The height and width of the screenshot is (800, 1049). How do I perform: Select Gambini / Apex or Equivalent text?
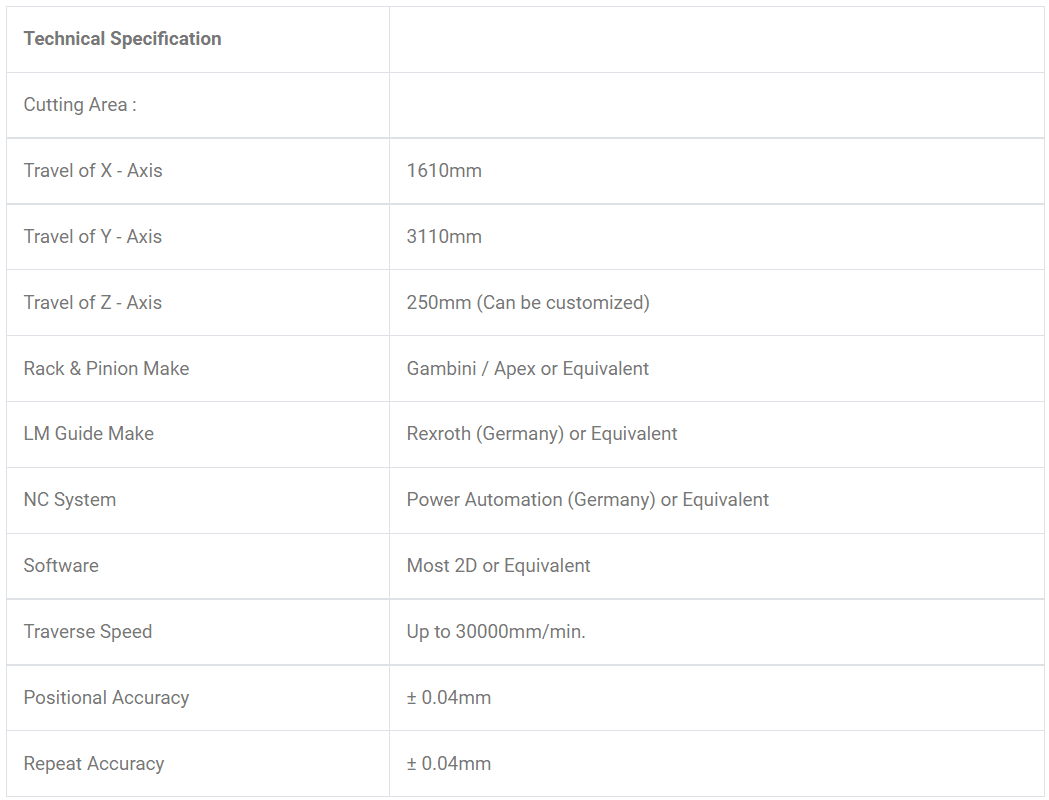point(528,369)
